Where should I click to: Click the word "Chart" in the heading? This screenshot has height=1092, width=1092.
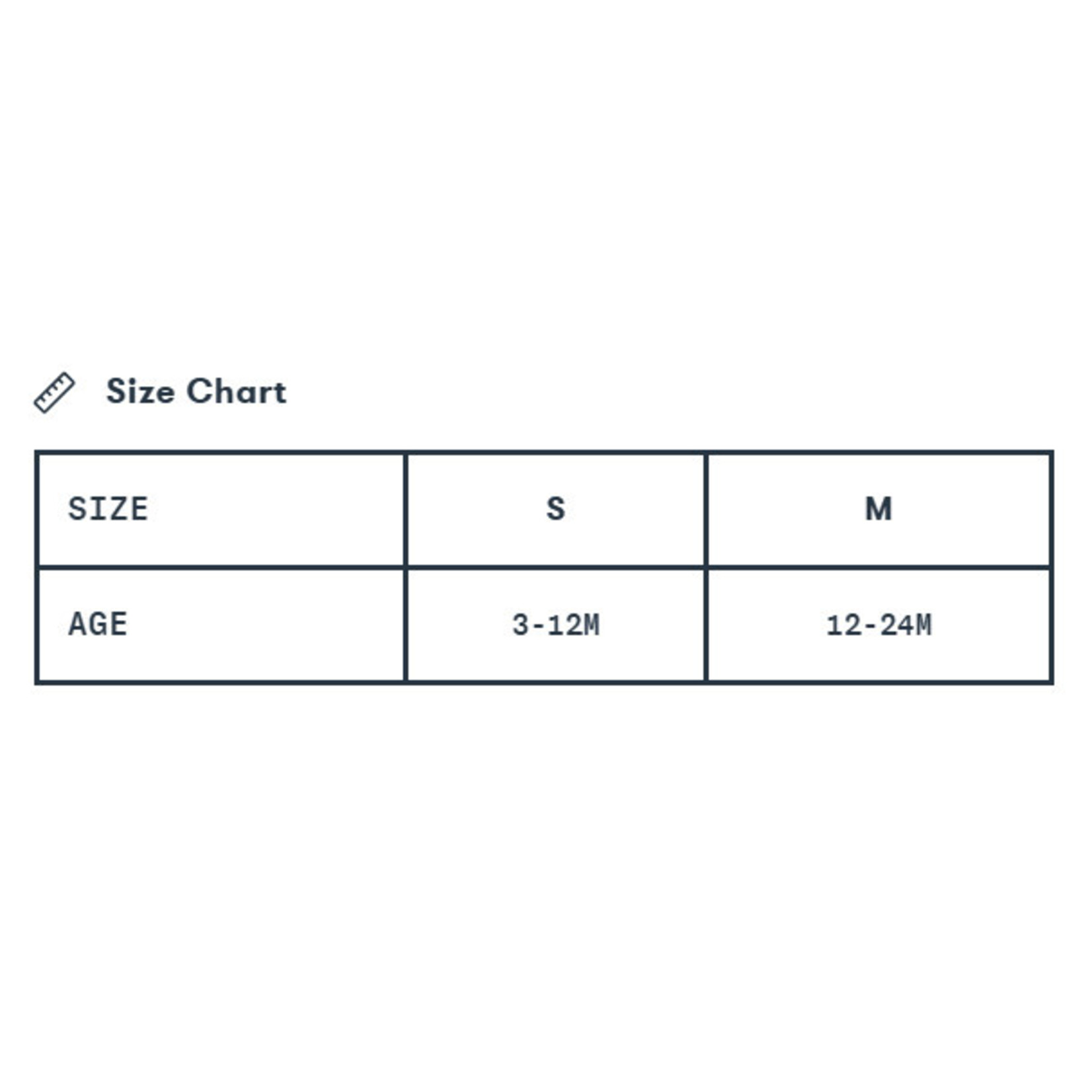[237, 391]
